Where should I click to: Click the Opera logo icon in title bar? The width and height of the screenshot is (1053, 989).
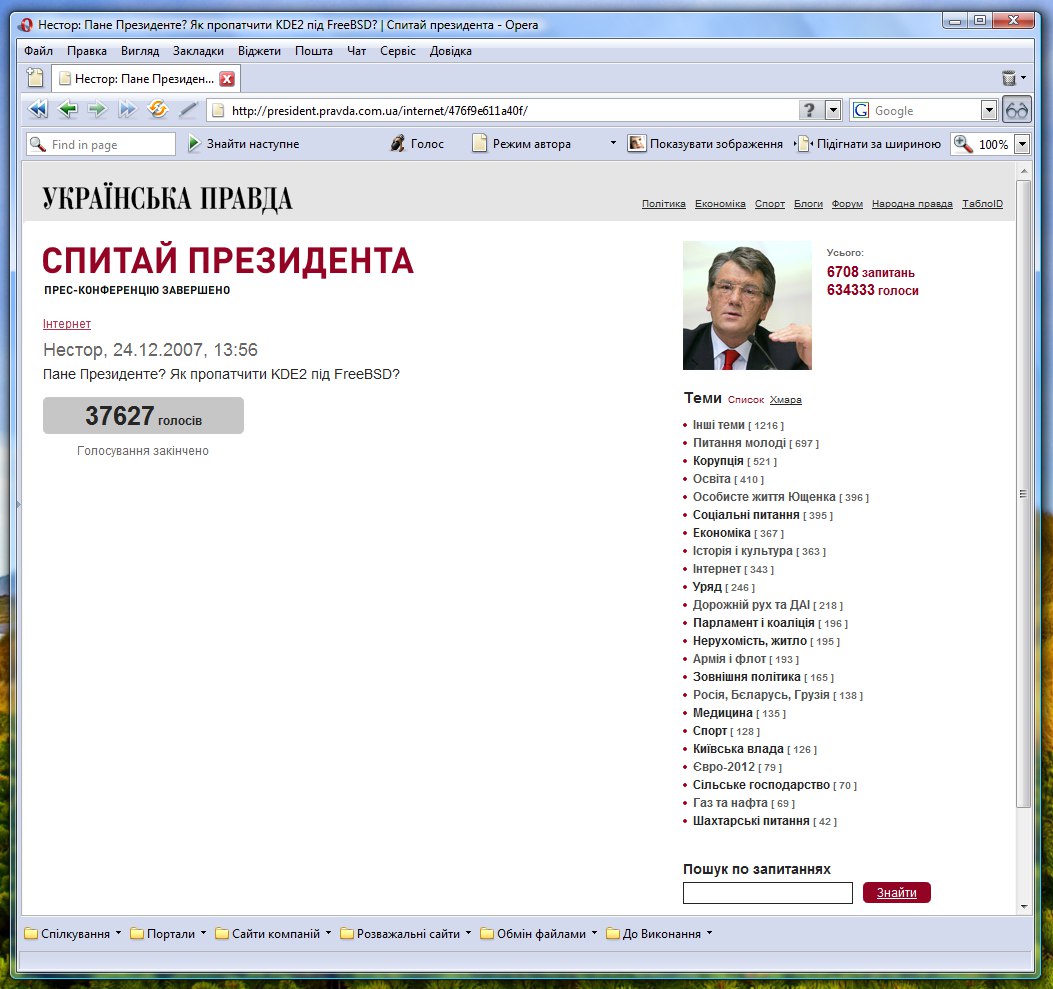[26, 25]
